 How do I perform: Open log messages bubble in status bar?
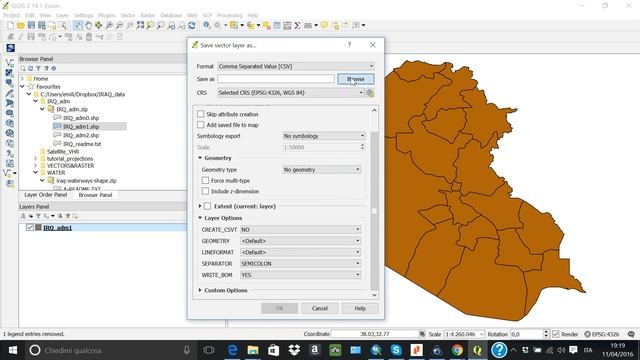click(x=631, y=334)
